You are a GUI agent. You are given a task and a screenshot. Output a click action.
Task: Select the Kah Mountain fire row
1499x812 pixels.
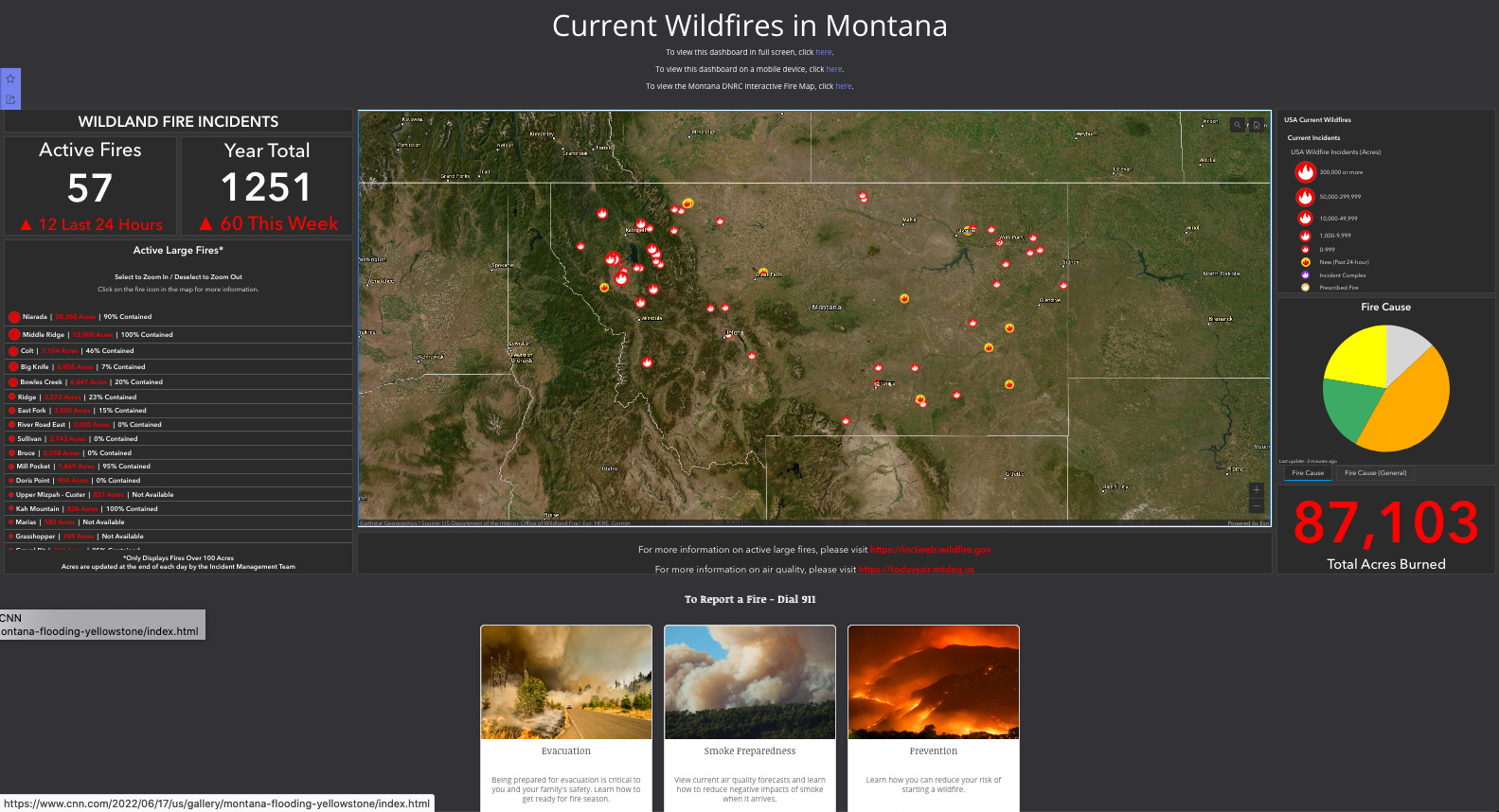178,509
